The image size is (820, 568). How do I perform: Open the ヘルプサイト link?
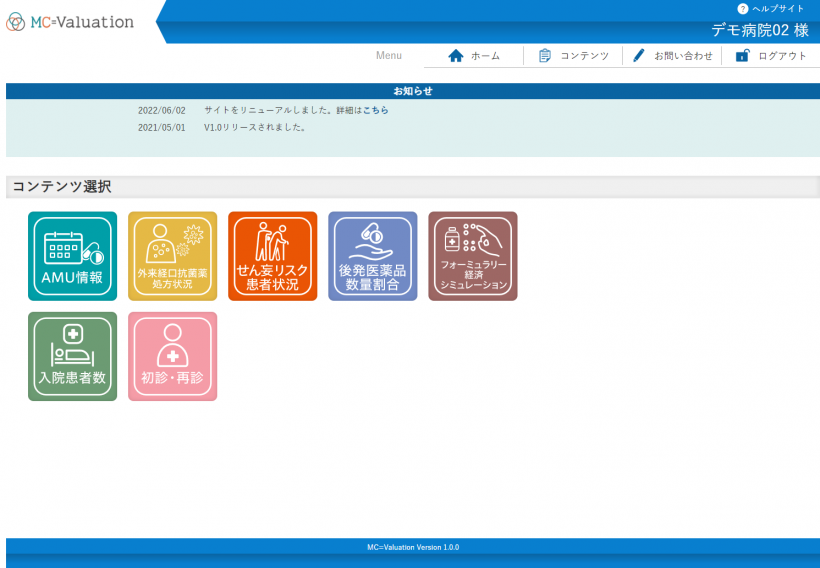[778, 8]
